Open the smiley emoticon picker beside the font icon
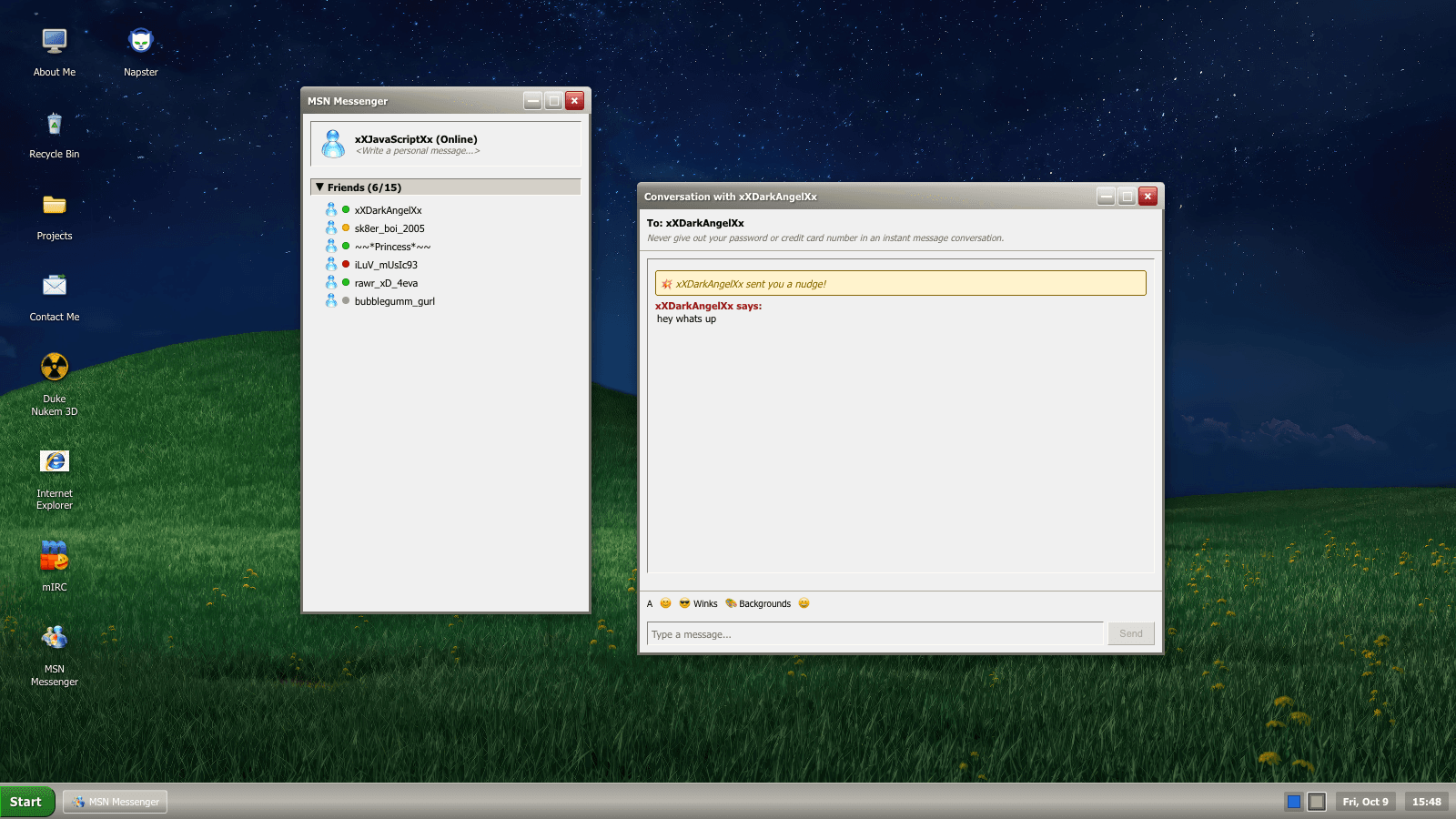The height and width of the screenshot is (819, 1456). point(665,603)
